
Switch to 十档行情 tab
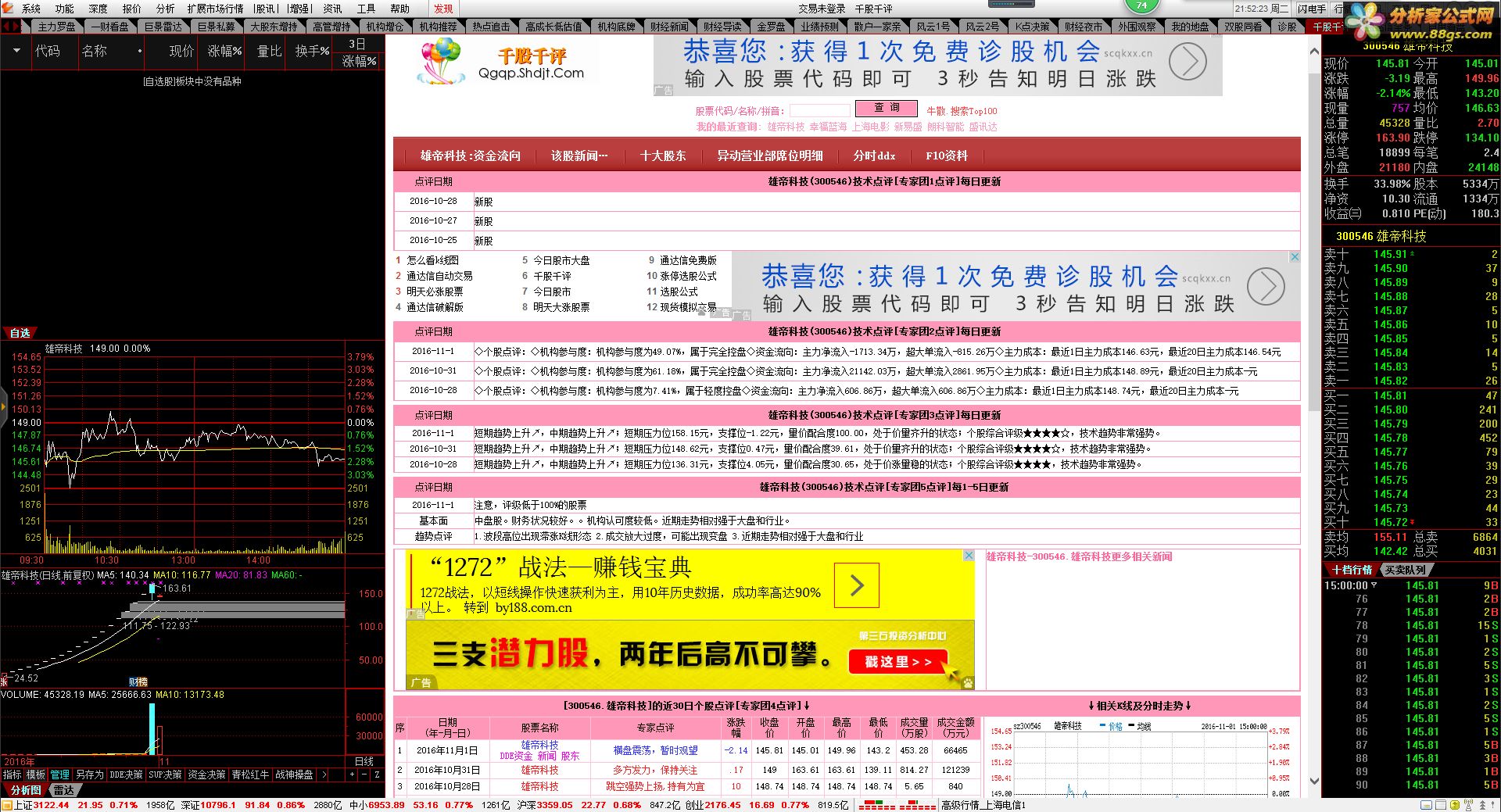pyautogui.click(x=1352, y=570)
